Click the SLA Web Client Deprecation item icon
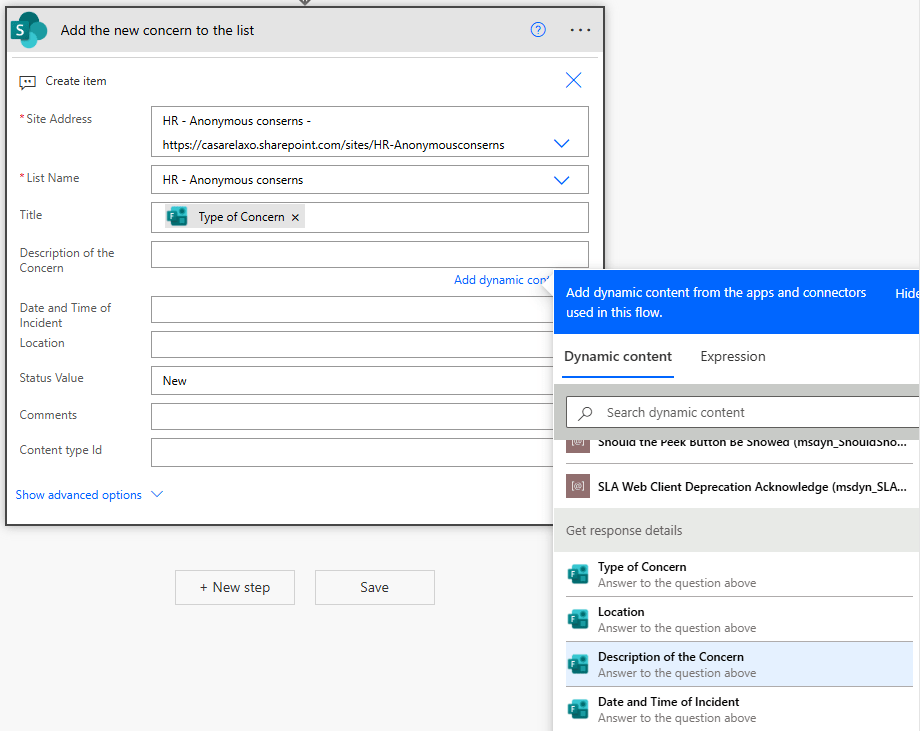Viewport: 920px width, 731px height. (x=578, y=486)
